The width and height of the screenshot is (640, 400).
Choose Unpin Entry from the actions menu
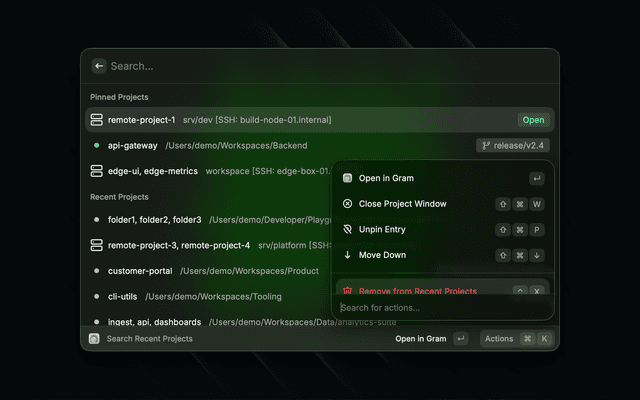click(443, 229)
